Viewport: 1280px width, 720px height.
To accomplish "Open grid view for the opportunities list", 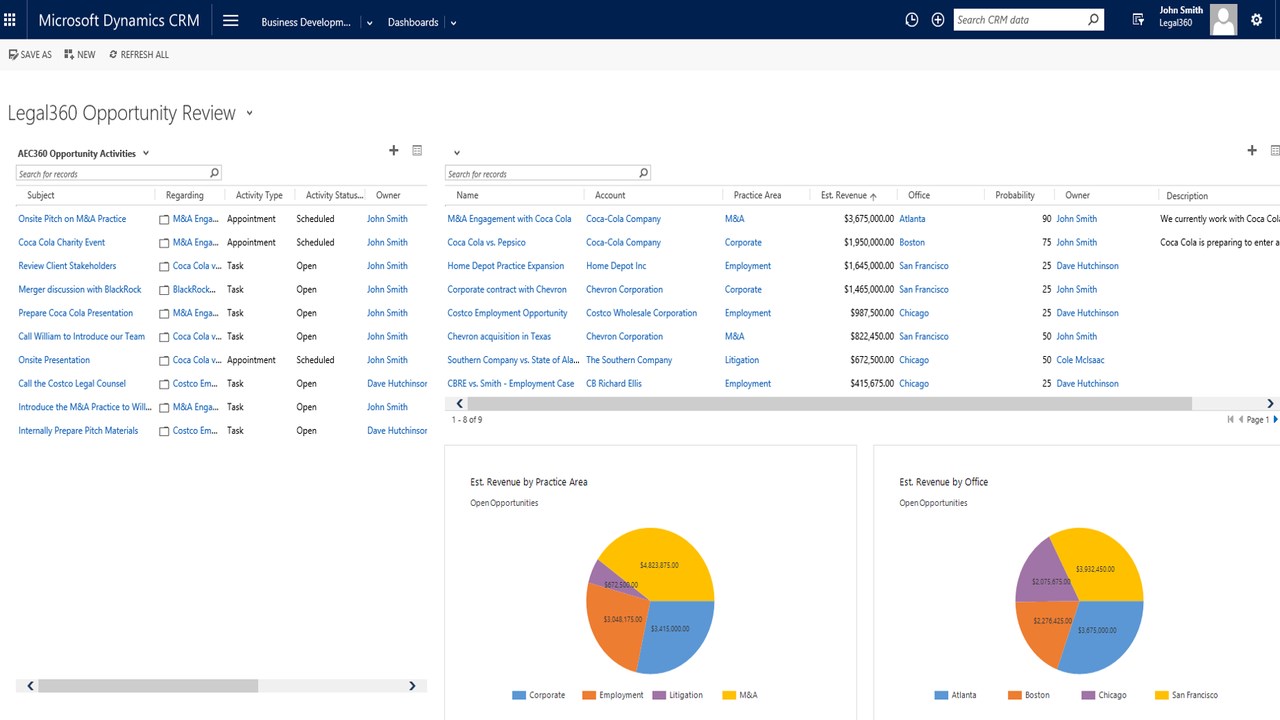I will point(1275,150).
